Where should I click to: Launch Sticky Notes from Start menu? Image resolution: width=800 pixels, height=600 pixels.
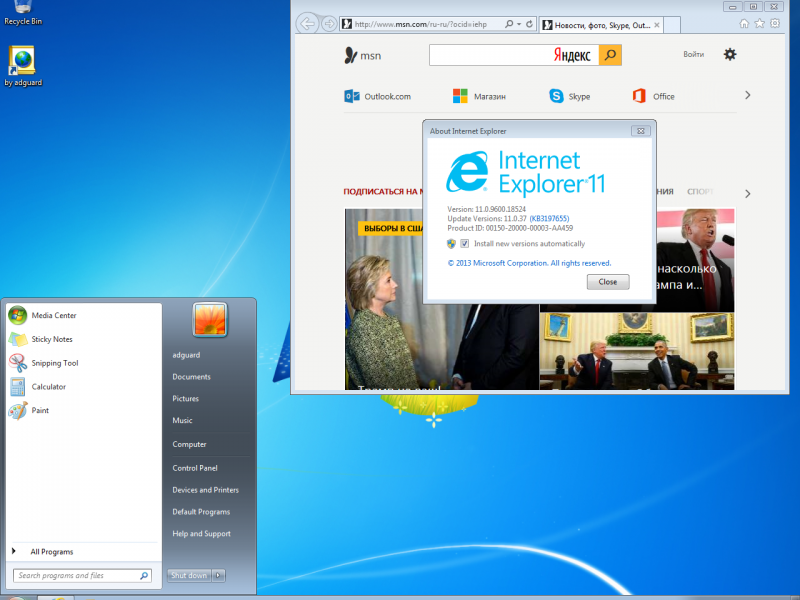click(84, 339)
